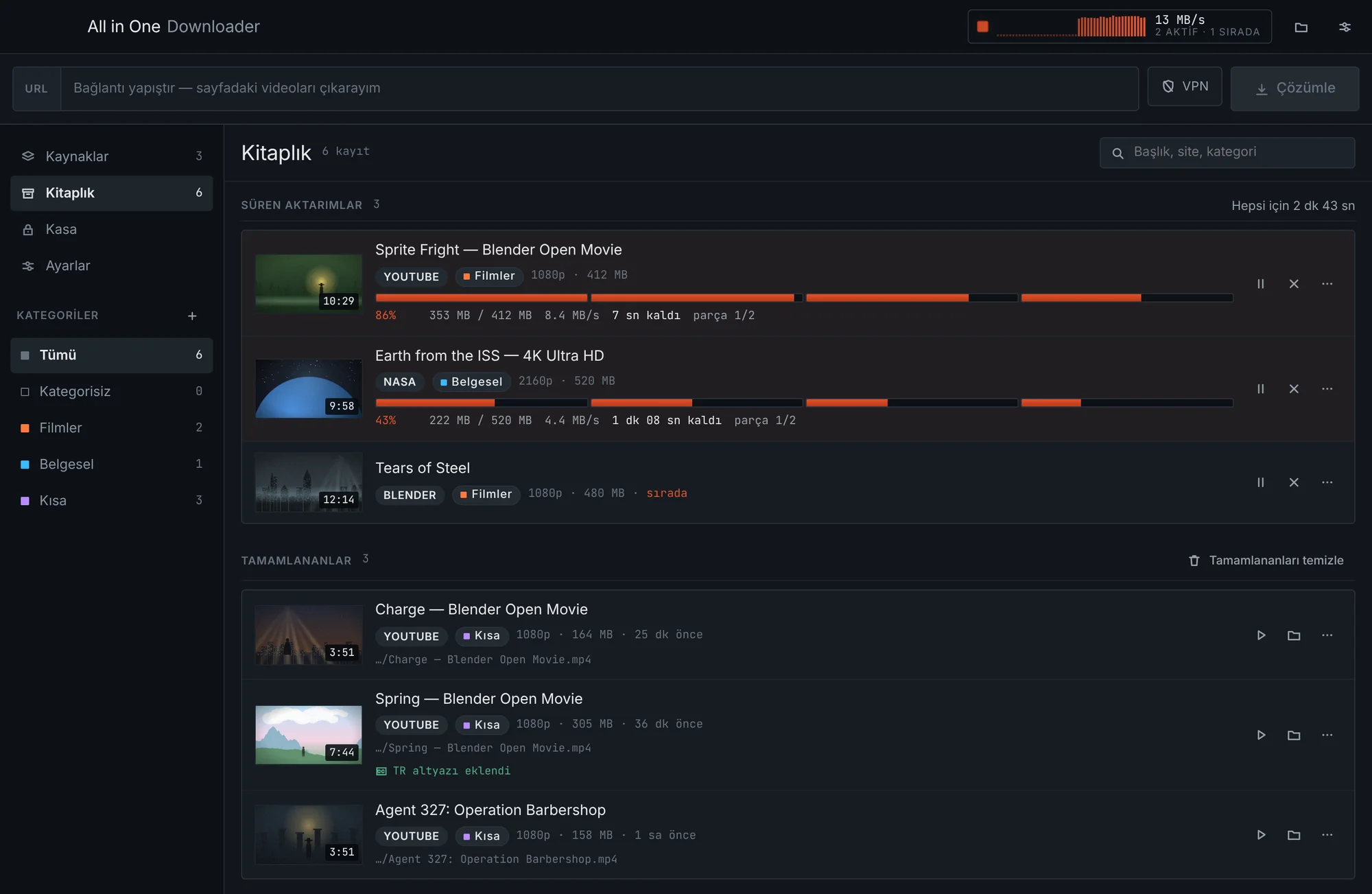Click the "Hepsi için 2 dk 43 sn" text
1372x894 pixels.
click(1292, 206)
